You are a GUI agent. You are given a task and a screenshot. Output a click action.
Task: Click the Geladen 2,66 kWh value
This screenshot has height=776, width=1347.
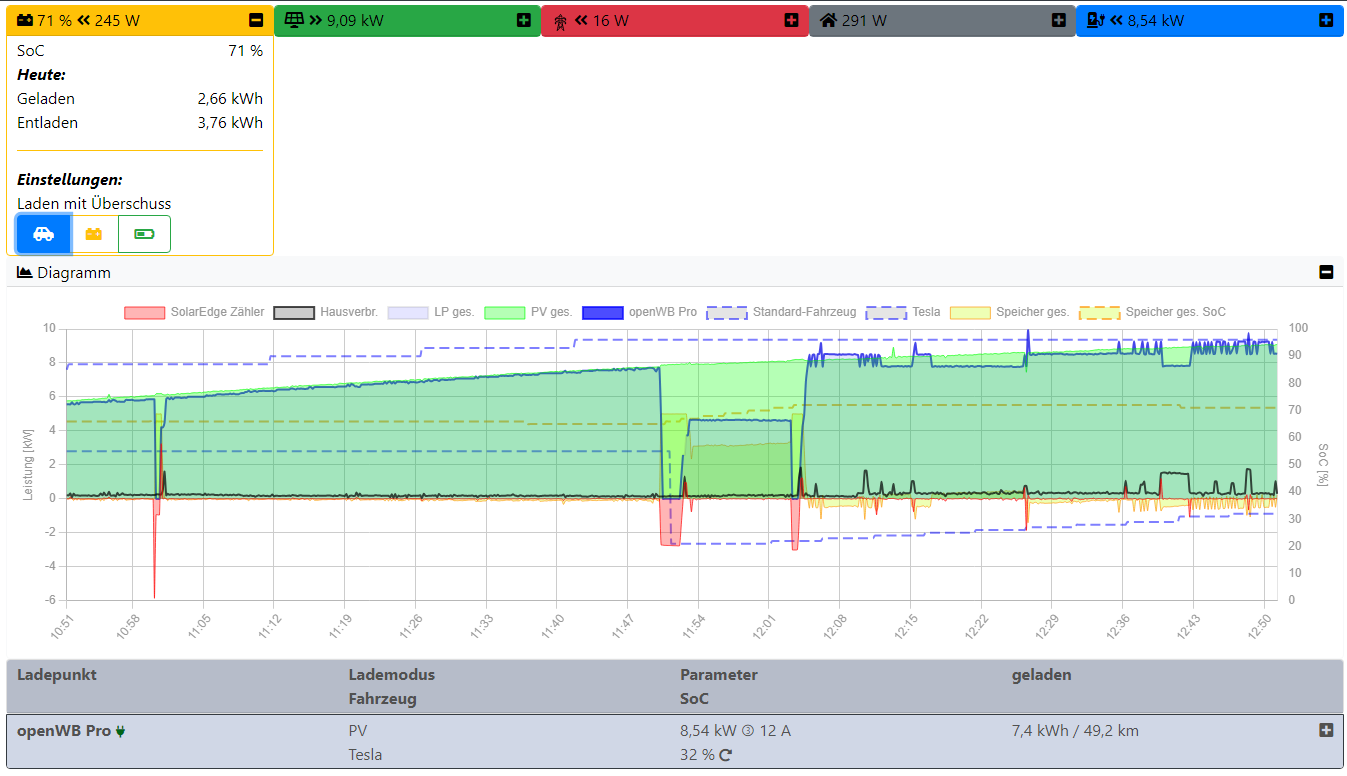coord(230,98)
